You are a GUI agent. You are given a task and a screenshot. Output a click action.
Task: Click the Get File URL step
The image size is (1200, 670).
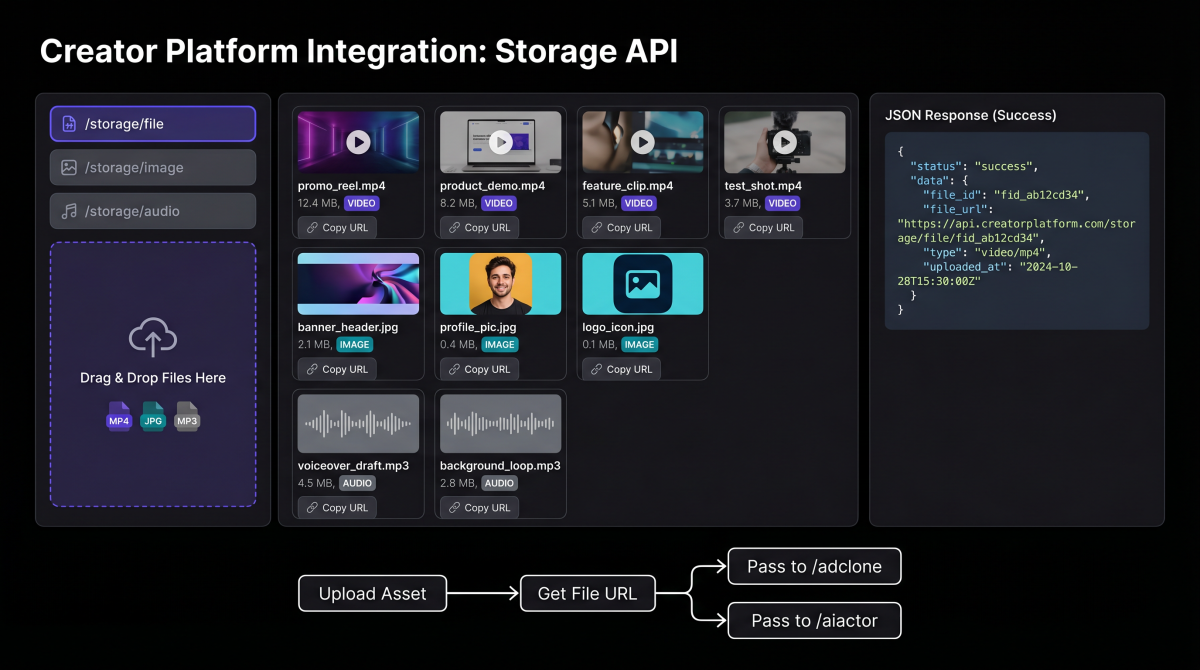pyautogui.click(x=588, y=593)
